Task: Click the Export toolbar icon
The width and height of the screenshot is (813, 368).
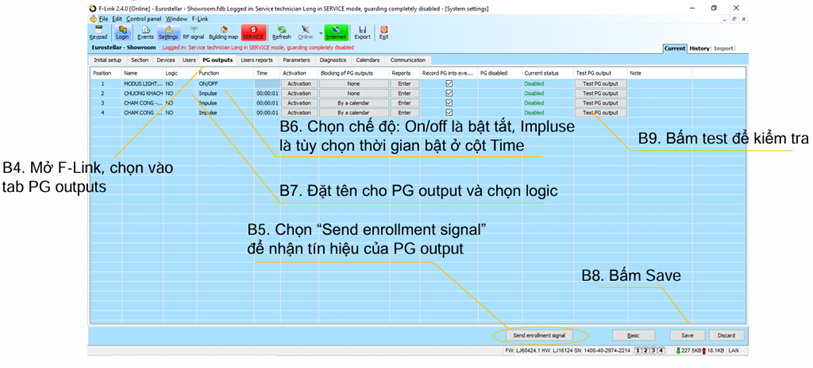Action: coord(362,33)
